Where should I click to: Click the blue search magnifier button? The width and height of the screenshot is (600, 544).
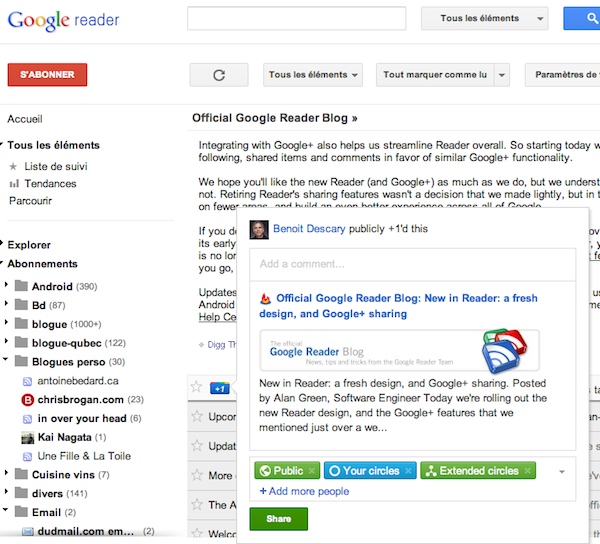click(584, 18)
